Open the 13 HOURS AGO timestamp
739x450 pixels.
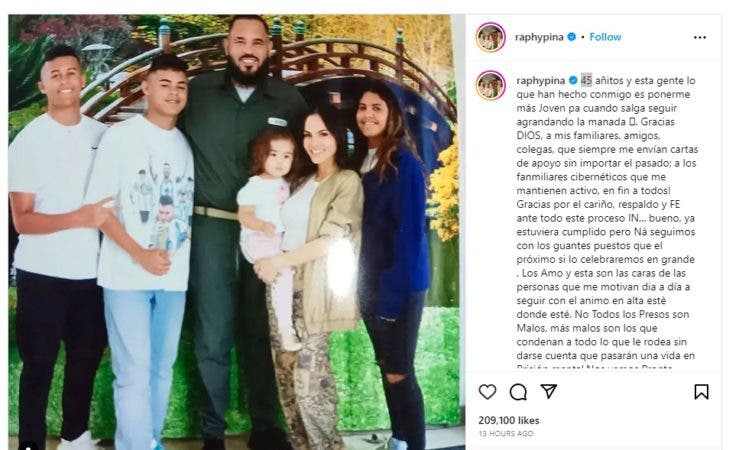(x=506, y=434)
